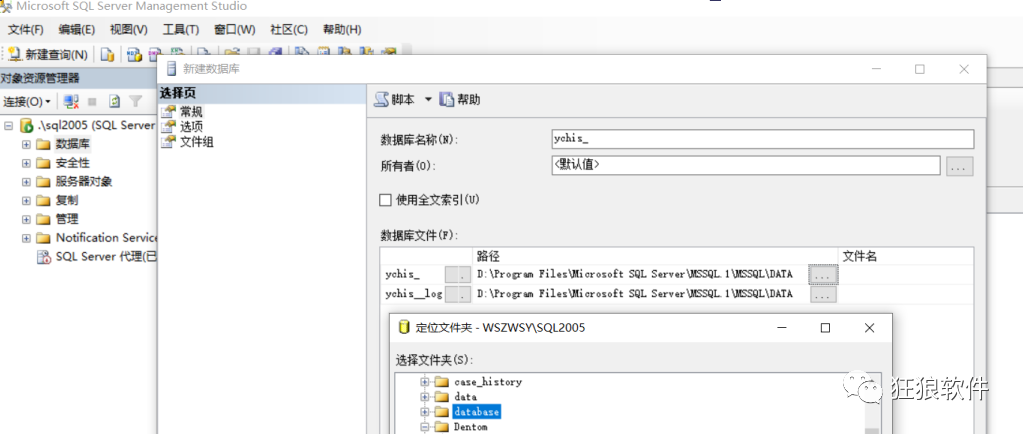
Task: Click the 所有者 input field
Action: click(x=746, y=166)
